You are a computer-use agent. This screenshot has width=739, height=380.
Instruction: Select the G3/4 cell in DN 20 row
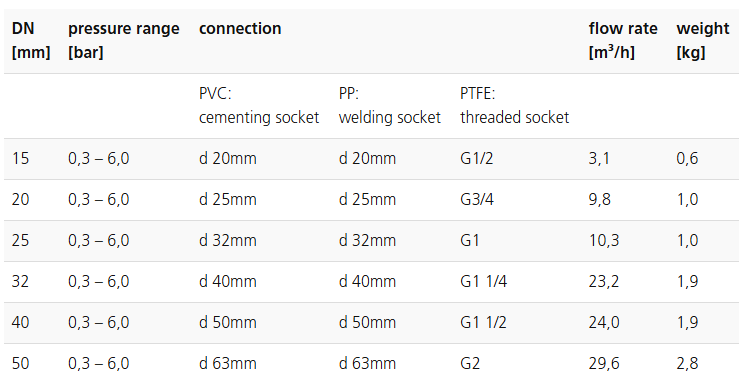pyautogui.click(x=476, y=199)
